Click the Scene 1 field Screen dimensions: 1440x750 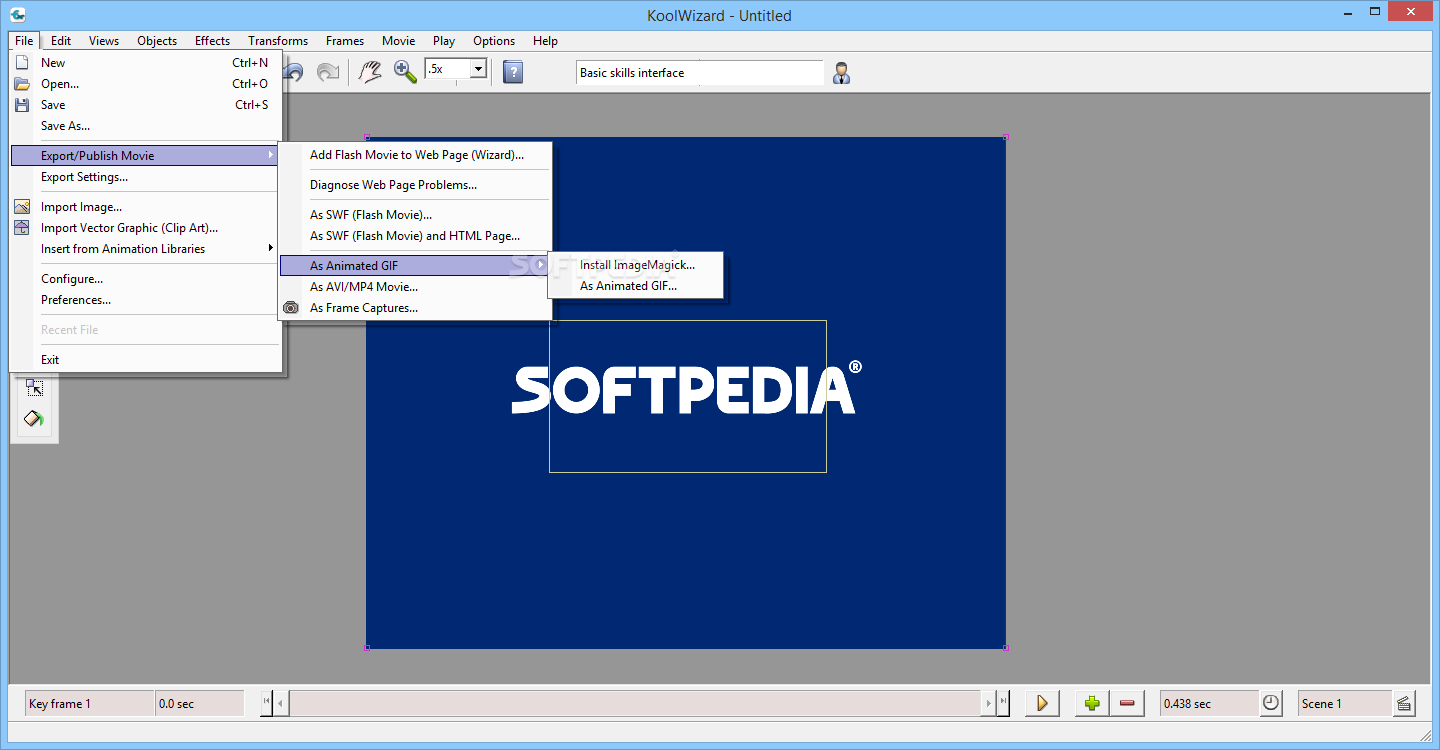(x=1344, y=703)
